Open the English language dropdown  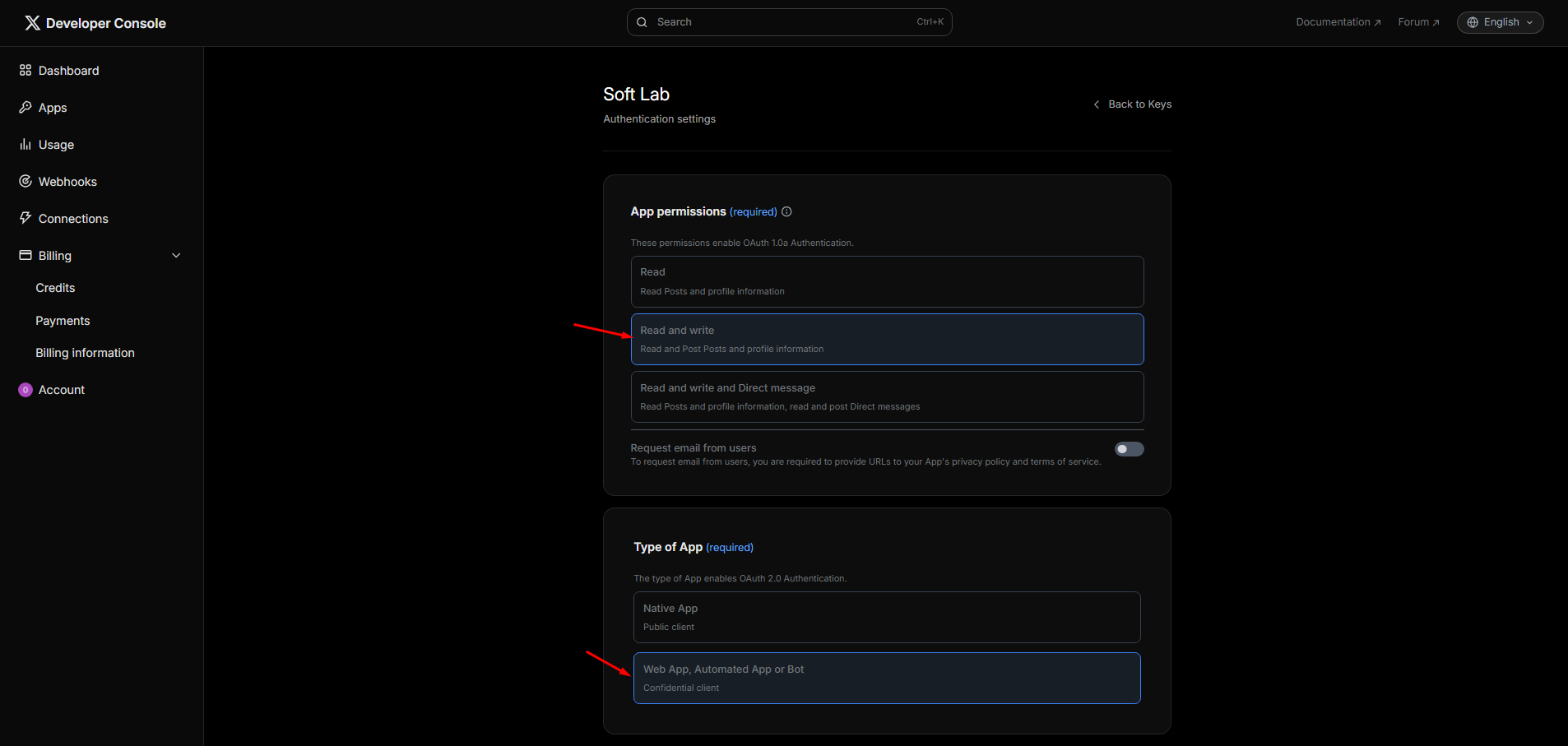pos(1500,22)
